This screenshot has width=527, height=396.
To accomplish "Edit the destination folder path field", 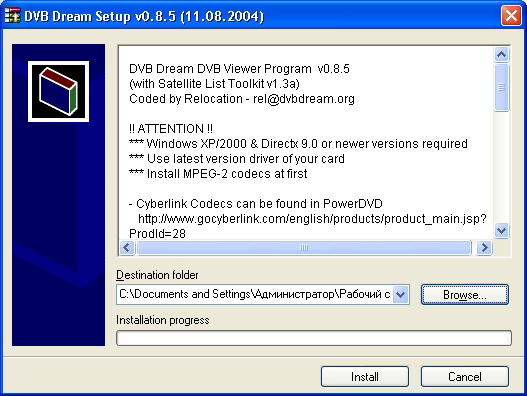I will tap(255, 295).
